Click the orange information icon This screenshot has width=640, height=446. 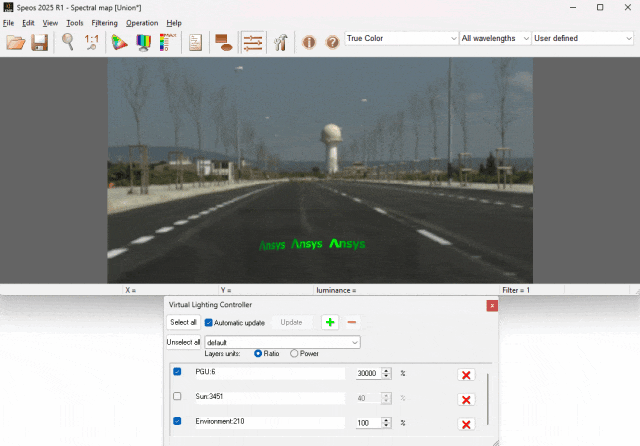[x=309, y=42]
